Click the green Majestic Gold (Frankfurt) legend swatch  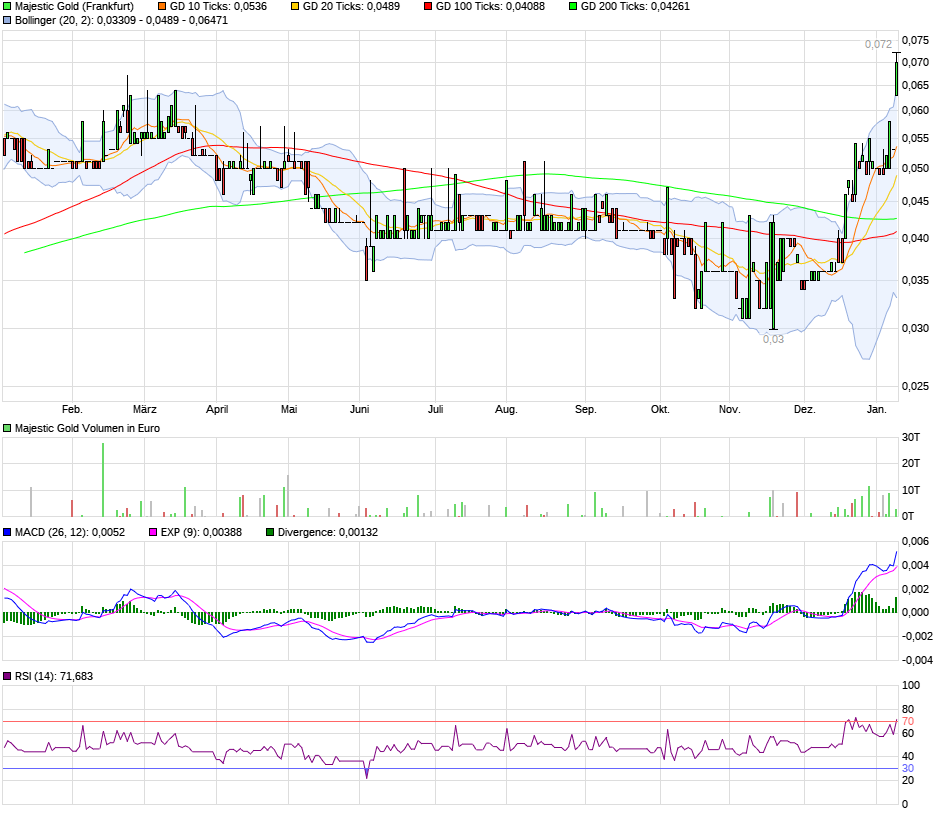pyautogui.click(x=7, y=7)
